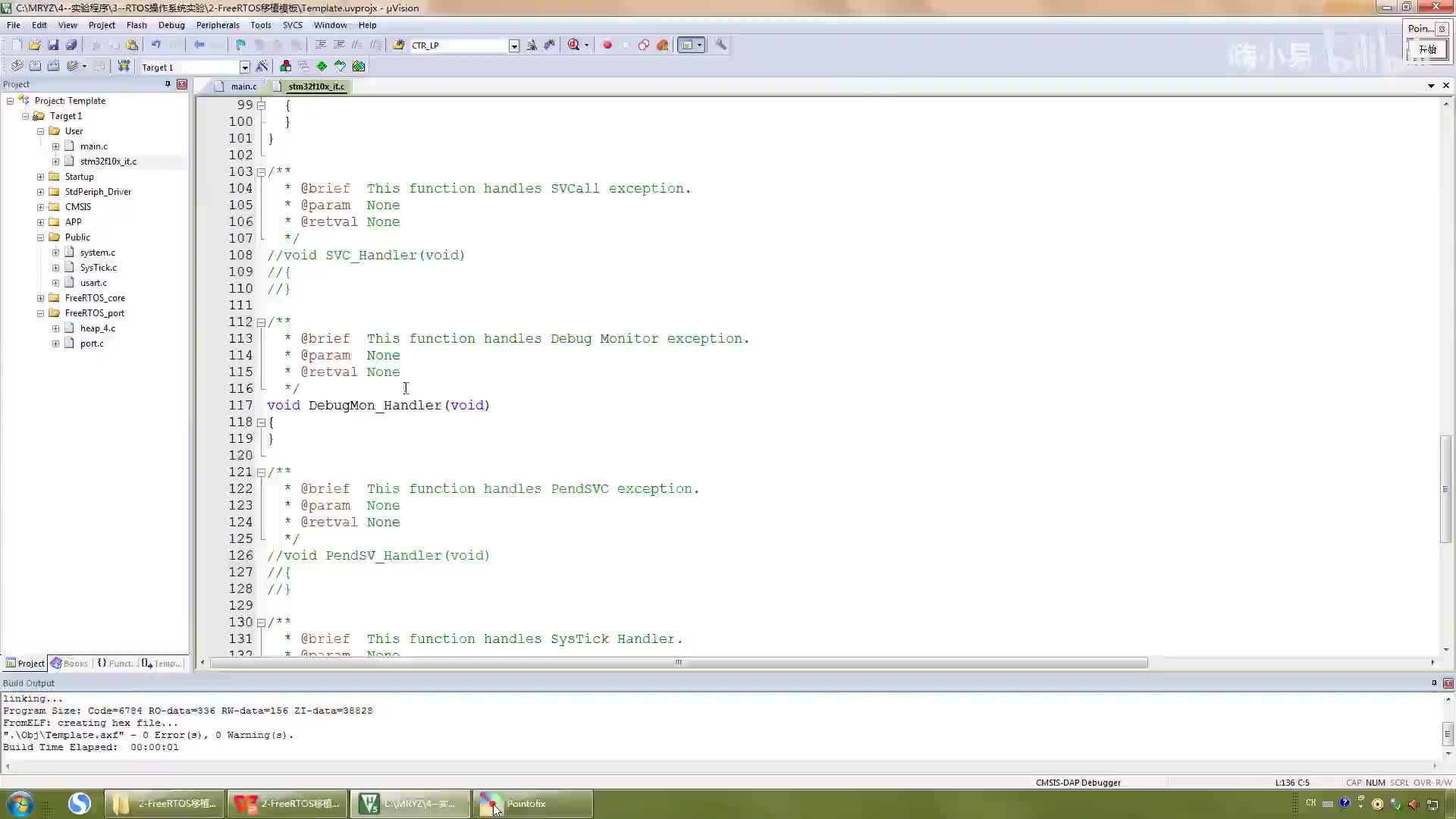Insert breakpoint using the red dot icon
1456x819 pixels.
click(x=607, y=45)
